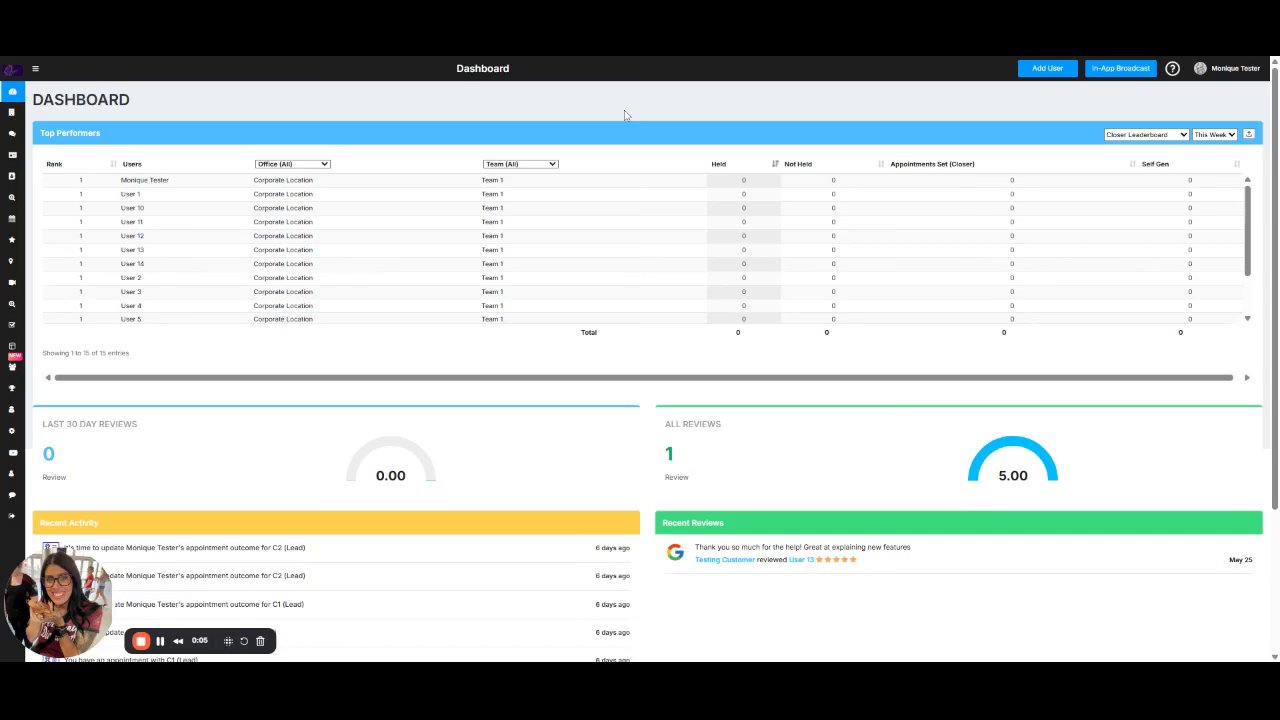This screenshot has height=720, width=1280.
Task: Click the User 3 row
Action: (643, 292)
